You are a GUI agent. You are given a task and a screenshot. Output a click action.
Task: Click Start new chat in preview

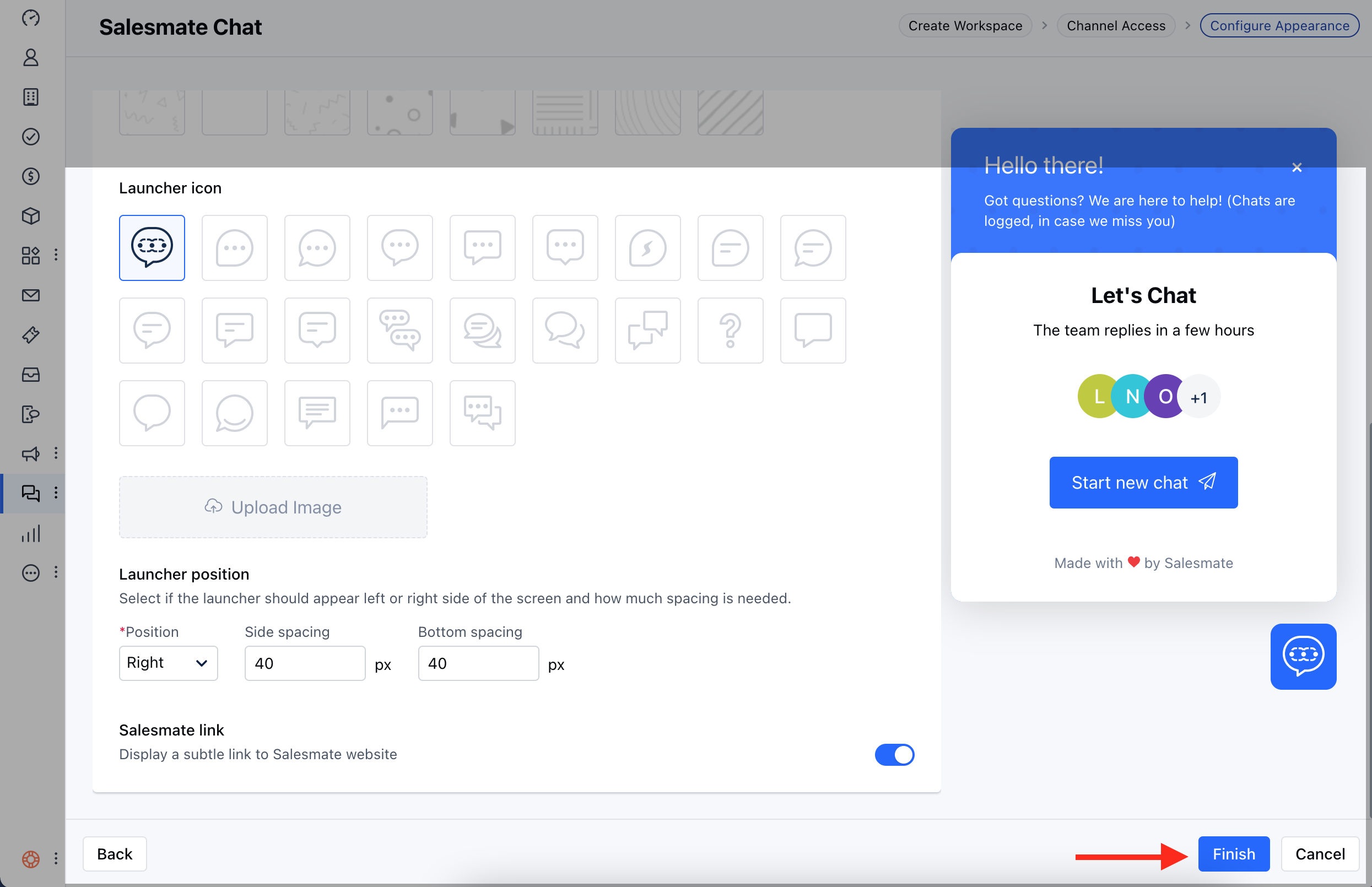tap(1143, 483)
